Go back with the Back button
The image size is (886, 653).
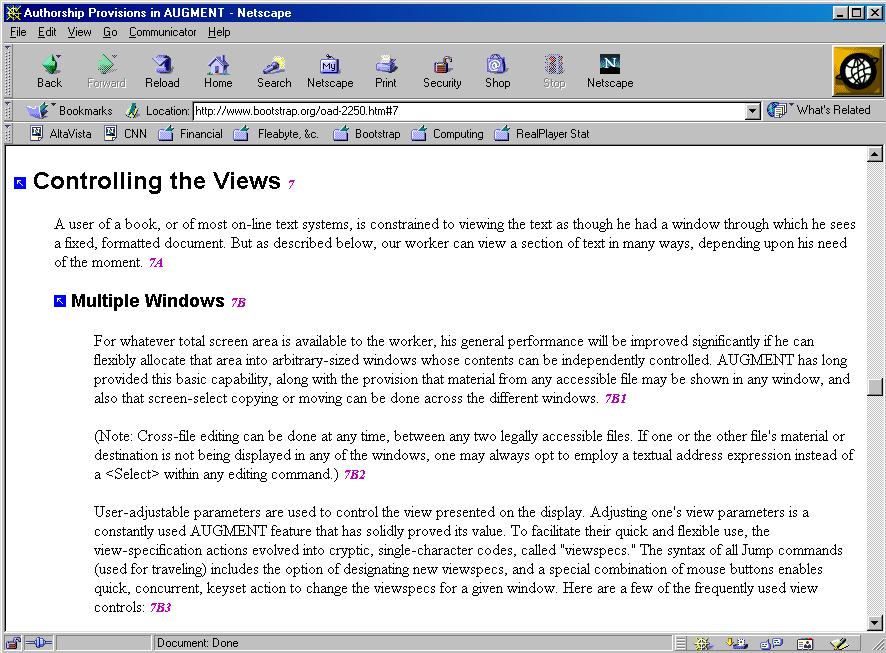pyautogui.click(x=50, y=72)
